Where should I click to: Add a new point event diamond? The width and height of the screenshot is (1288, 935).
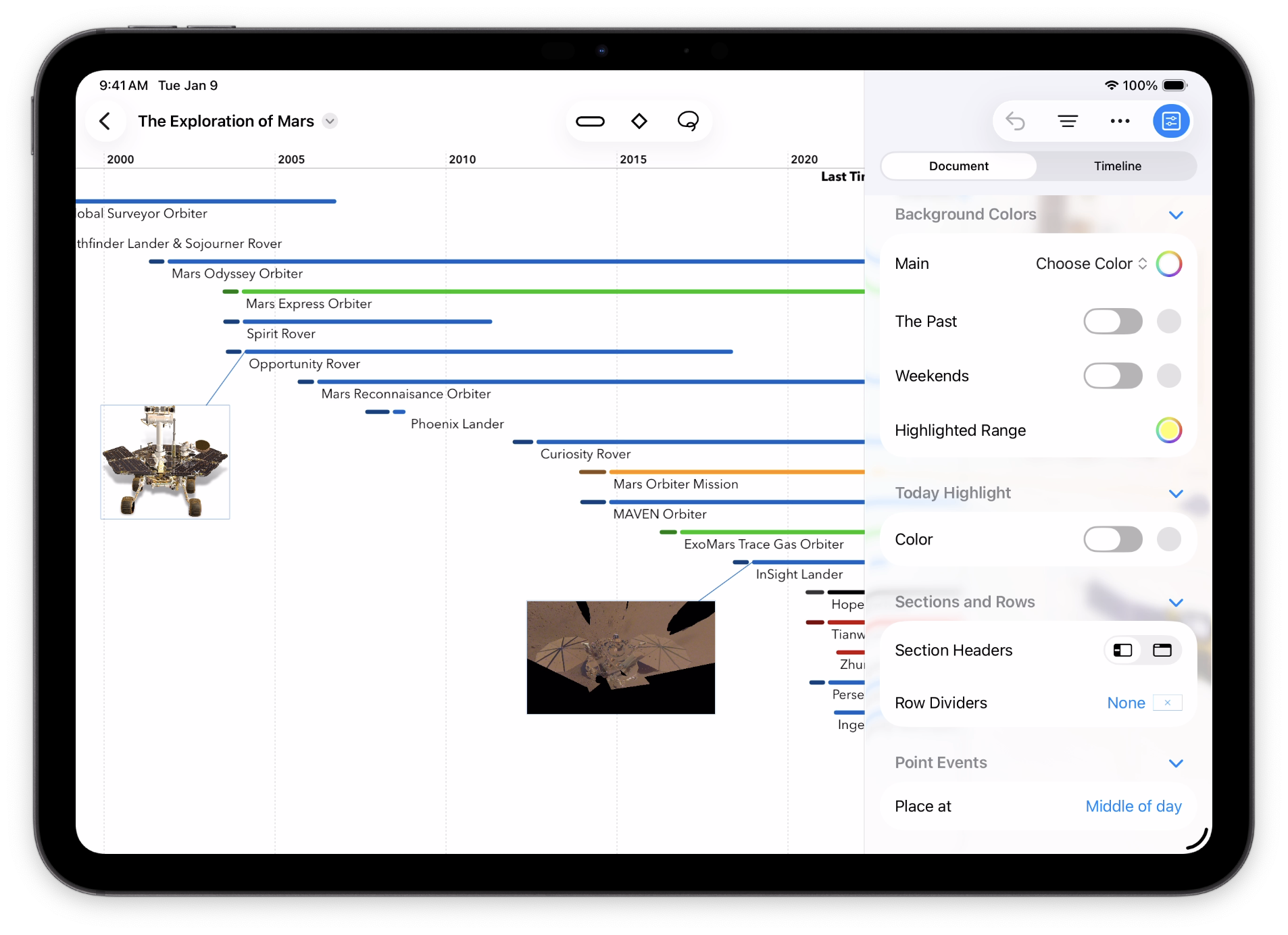[639, 122]
